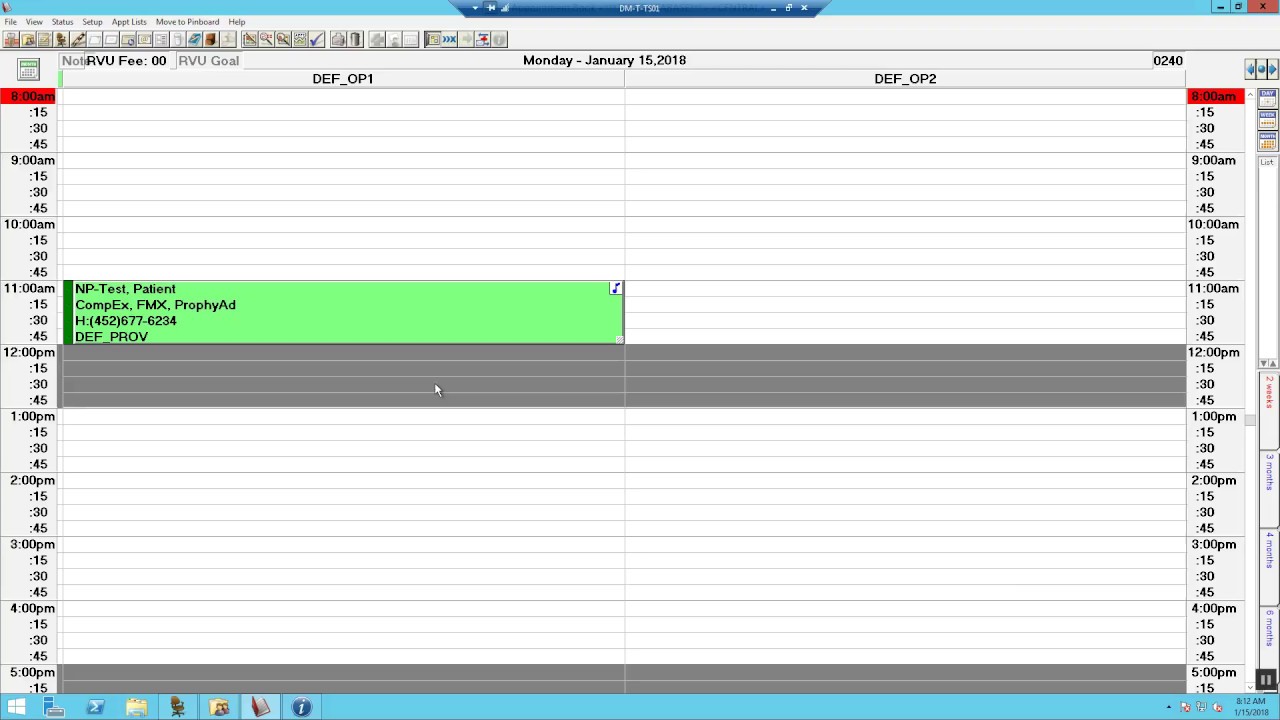Click the highlighted yellow panel toolbar icon
The height and width of the screenshot is (720, 1280).
coord(432,39)
